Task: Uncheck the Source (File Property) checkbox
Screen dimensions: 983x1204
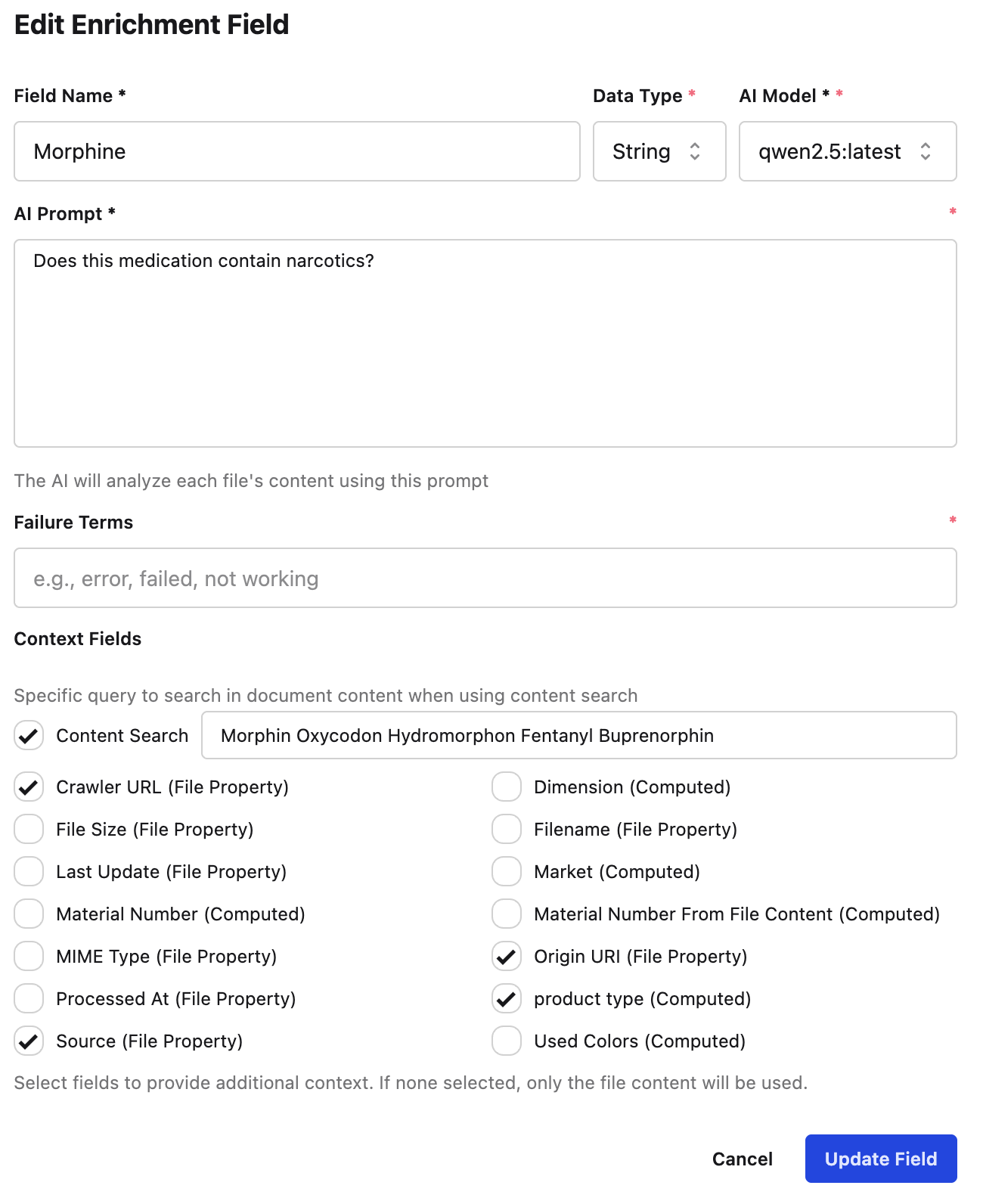Action: pos(28,1041)
